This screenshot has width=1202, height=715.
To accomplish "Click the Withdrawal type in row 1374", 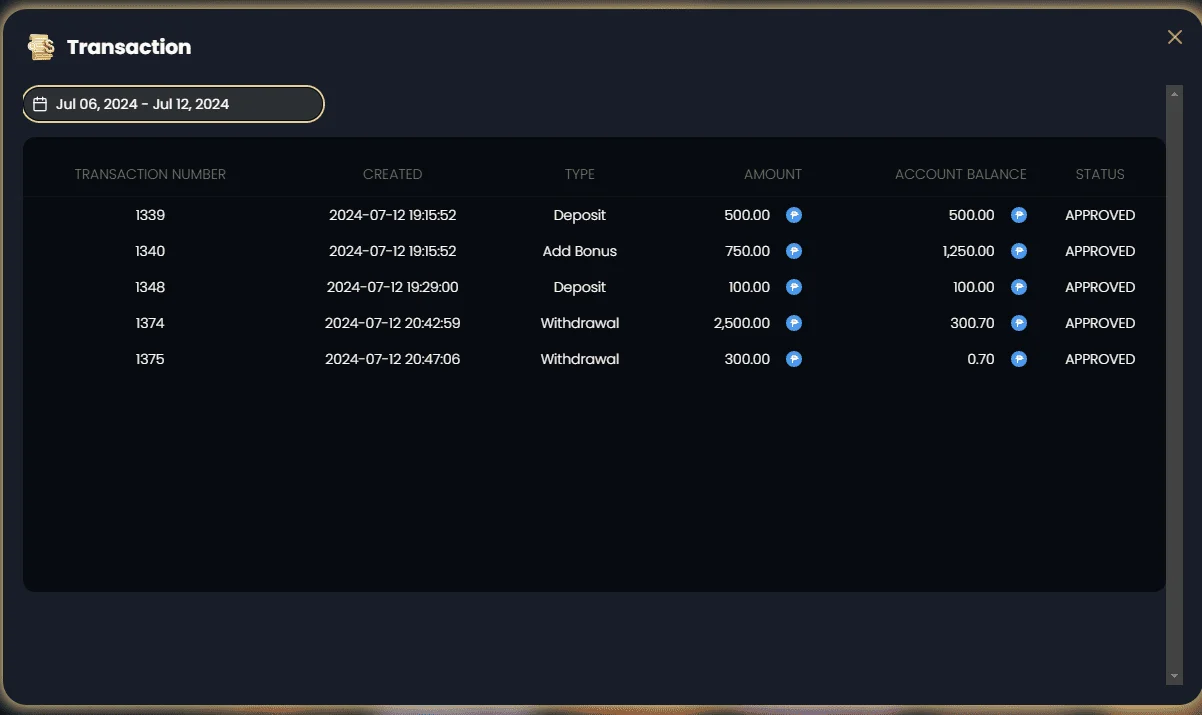I will click(580, 323).
